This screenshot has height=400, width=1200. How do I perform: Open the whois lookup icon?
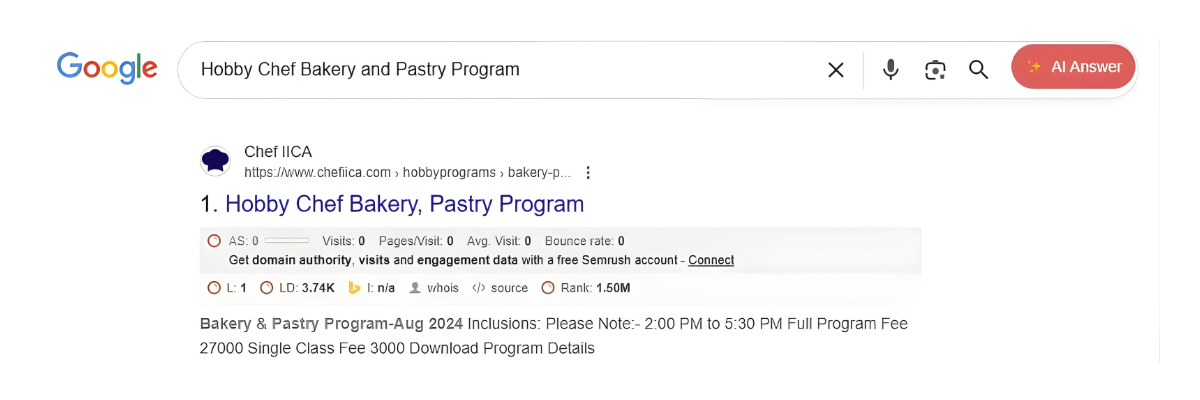coord(417,288)
